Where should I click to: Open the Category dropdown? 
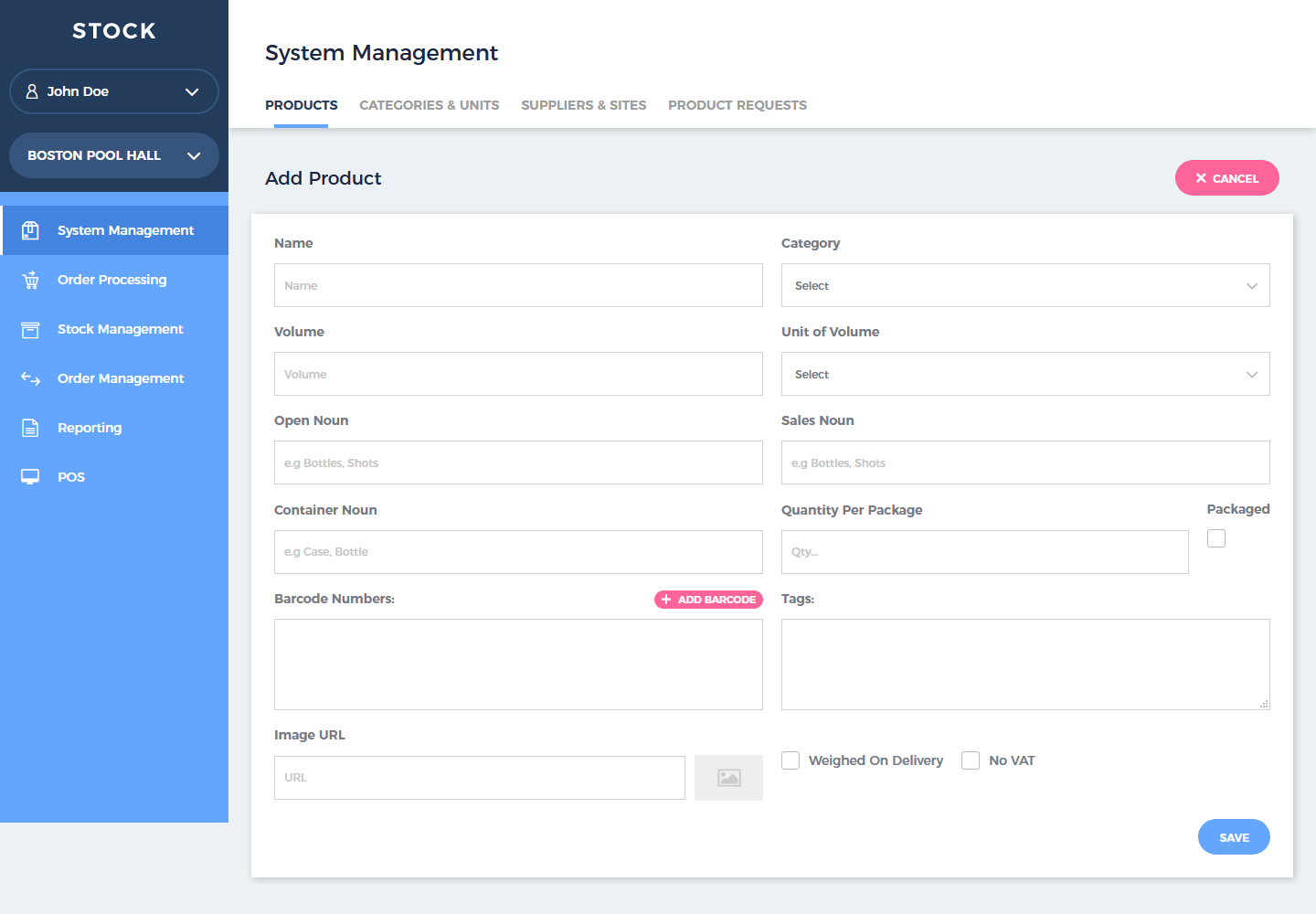click(1024, 285)
